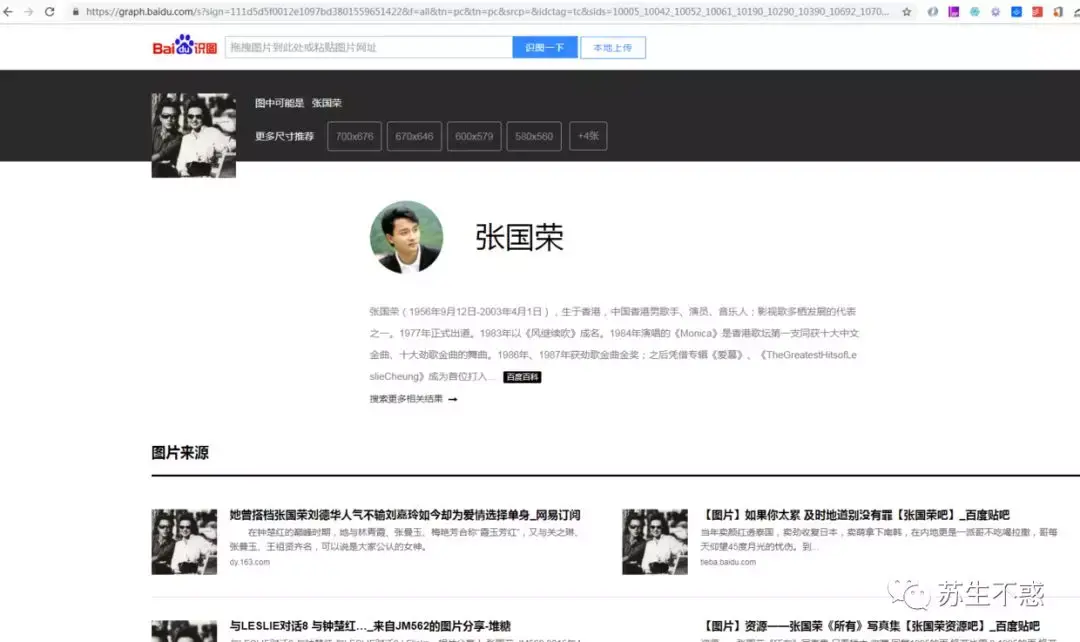Open the blue square extension icon

pos(1017,12)
